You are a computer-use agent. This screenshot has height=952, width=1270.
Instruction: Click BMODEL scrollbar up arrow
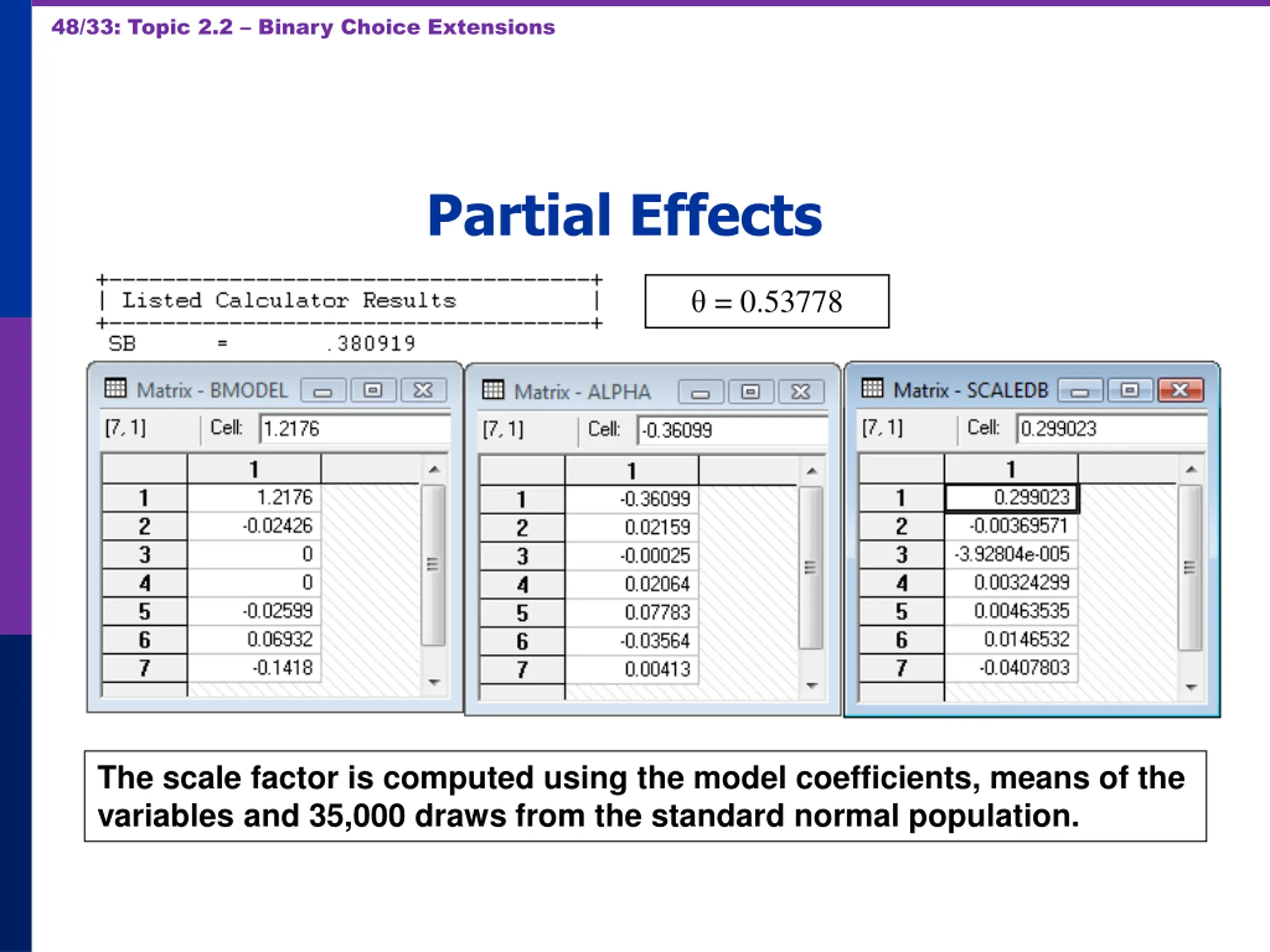(434, 470)
